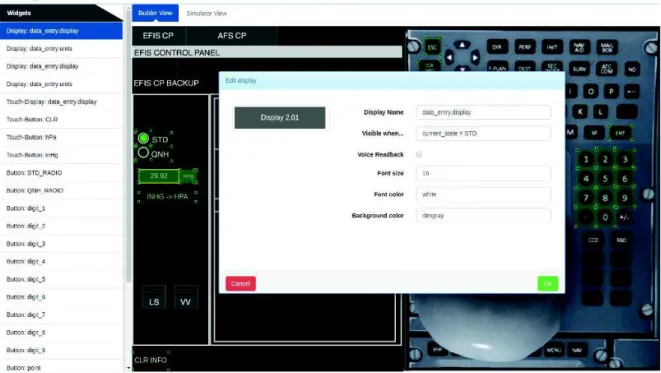Viewport: 661px width, 373px height.
Task: Select 'Button: point' in the widgets list
Action: (x=62, y=368)
